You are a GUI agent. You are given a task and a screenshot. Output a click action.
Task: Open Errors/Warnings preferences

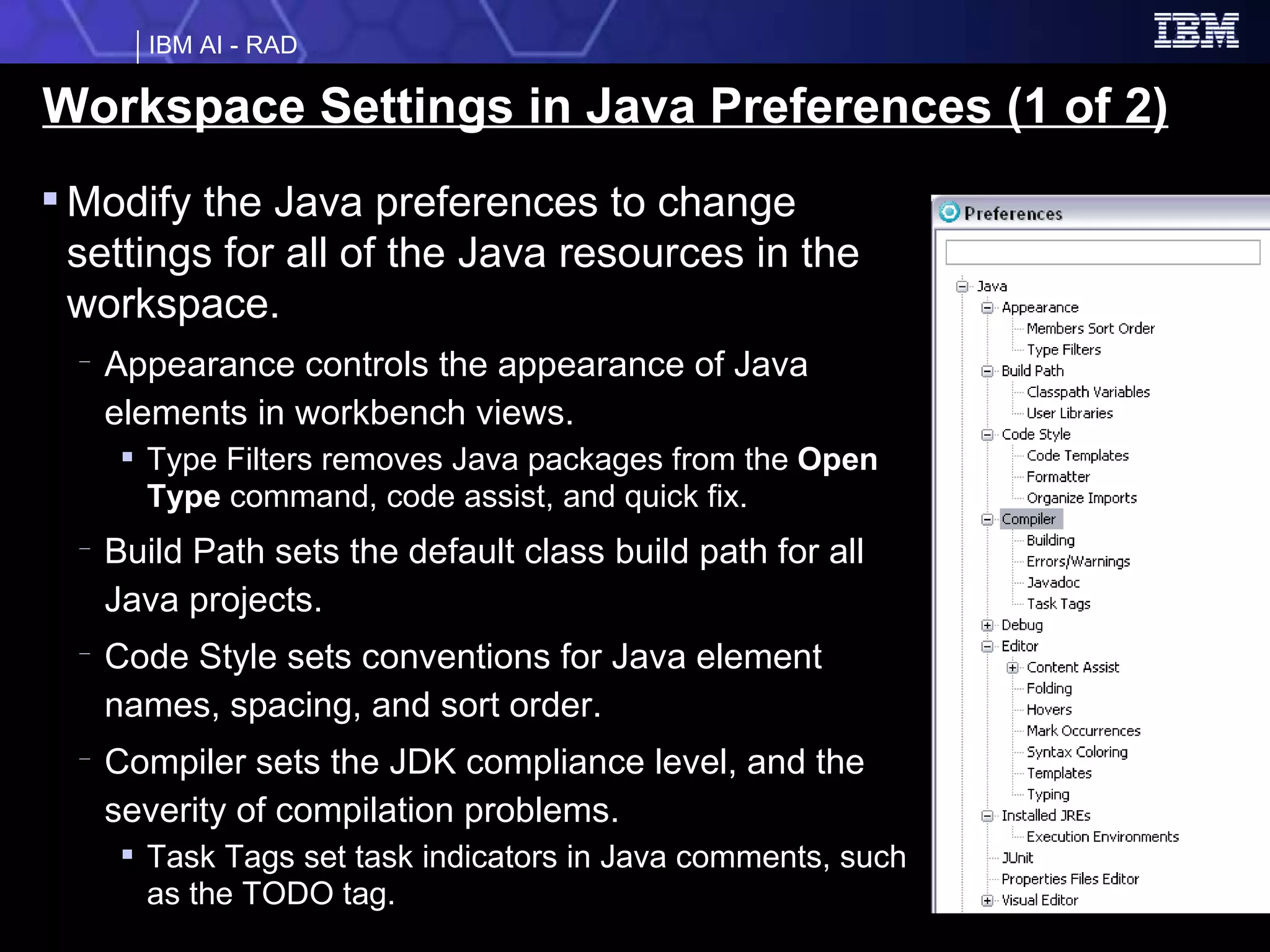click(x=1078, y=562)
